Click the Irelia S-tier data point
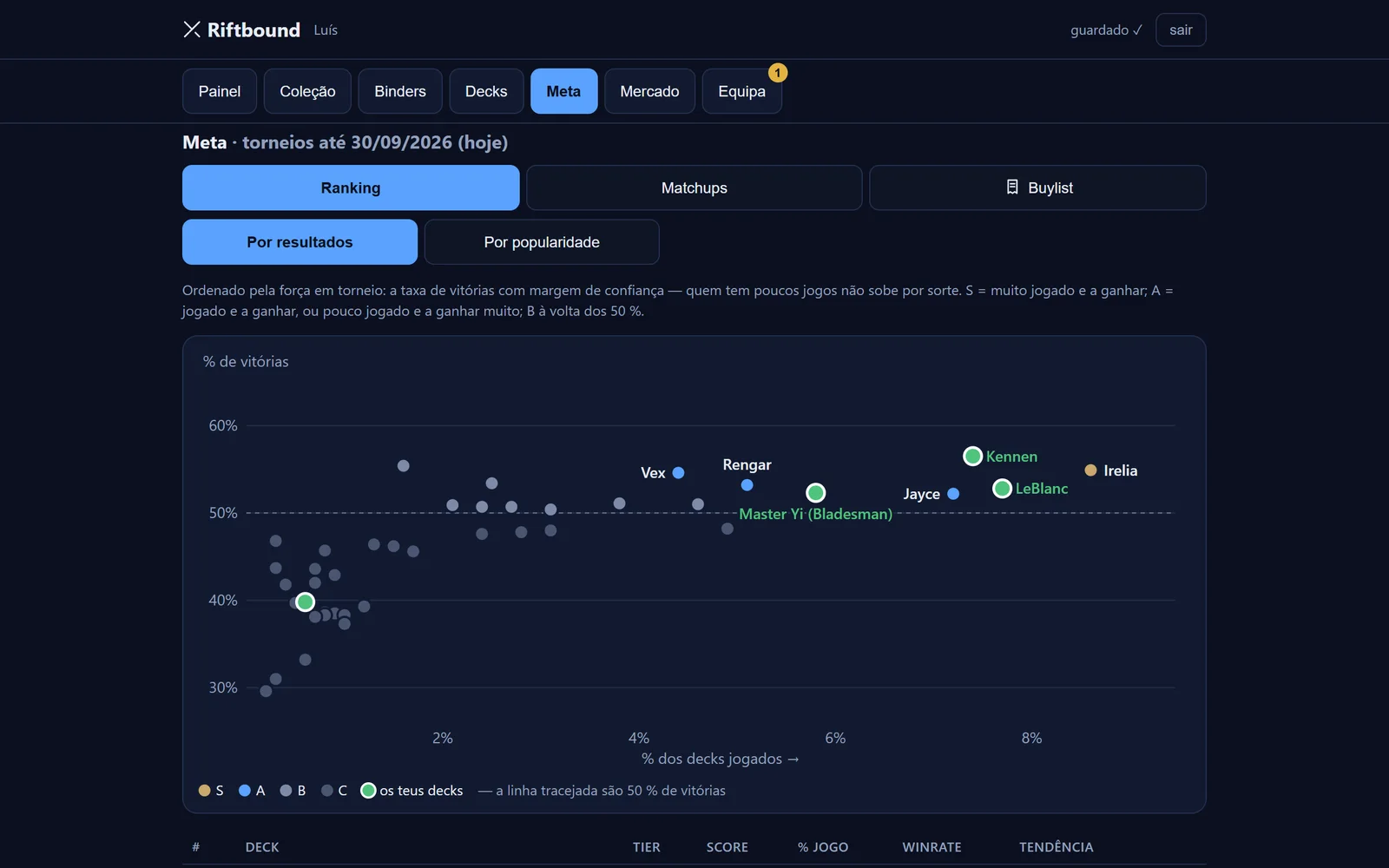 coord(1090,470)
